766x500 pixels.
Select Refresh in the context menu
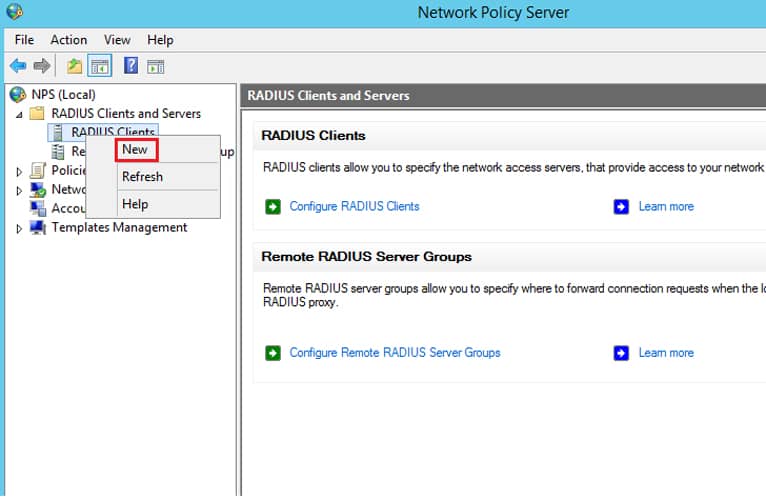[142, 177]
